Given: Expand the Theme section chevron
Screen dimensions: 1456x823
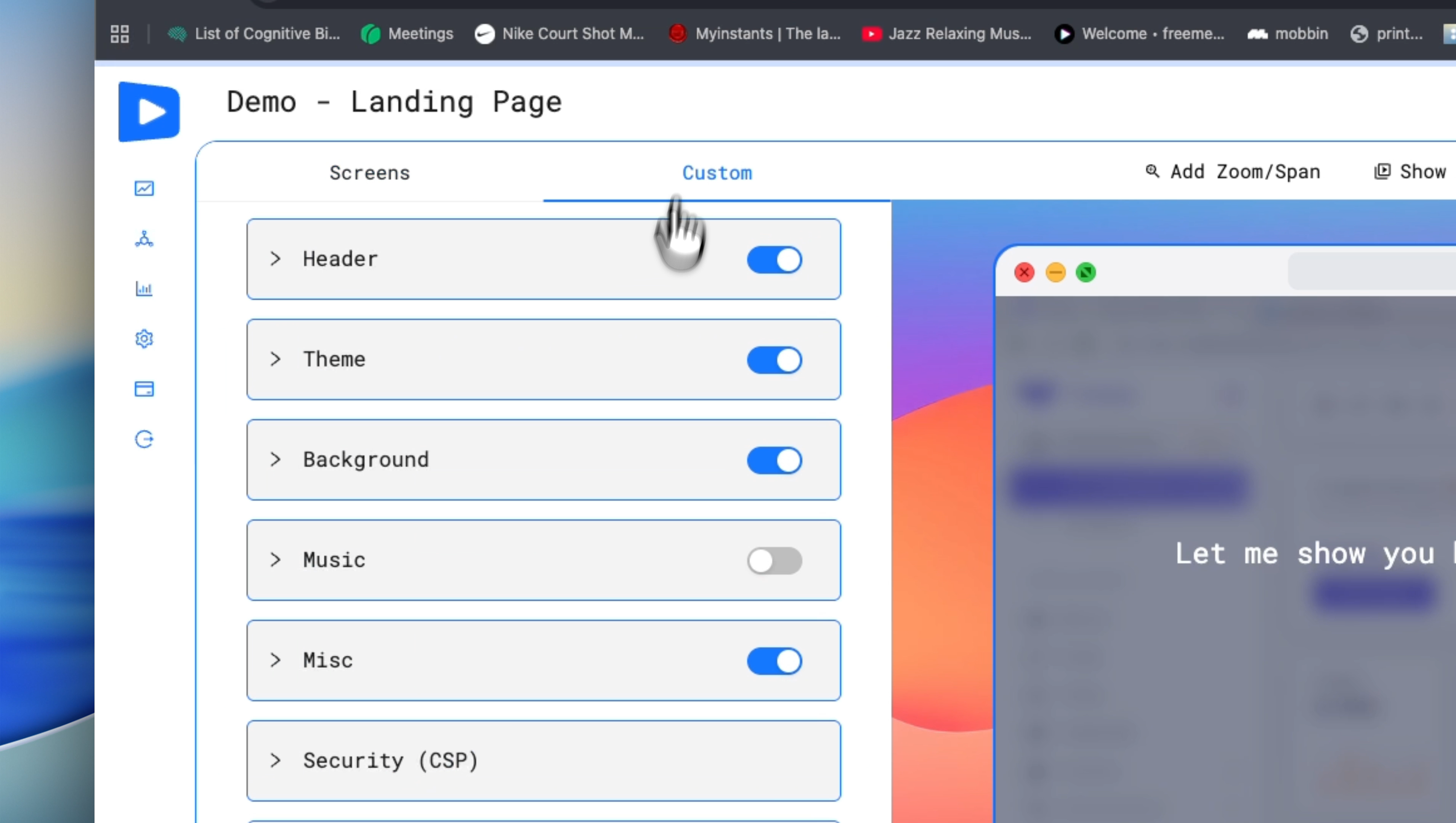Looking at the screenshot, I should pos(275,359).
